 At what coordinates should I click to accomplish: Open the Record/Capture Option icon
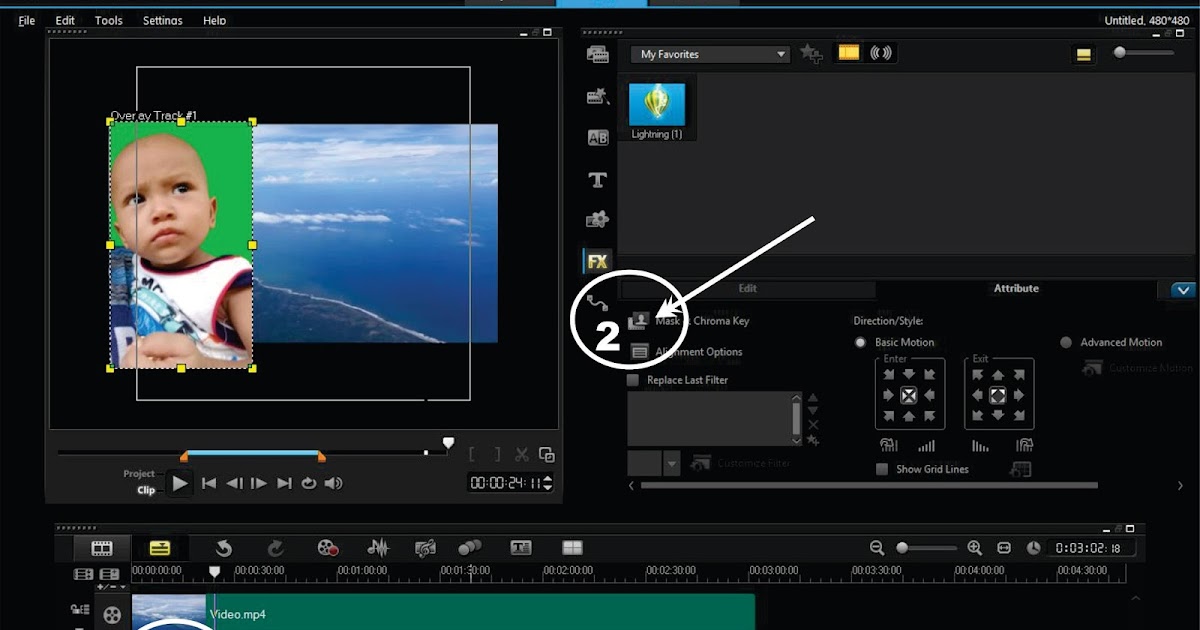[327, 548]
